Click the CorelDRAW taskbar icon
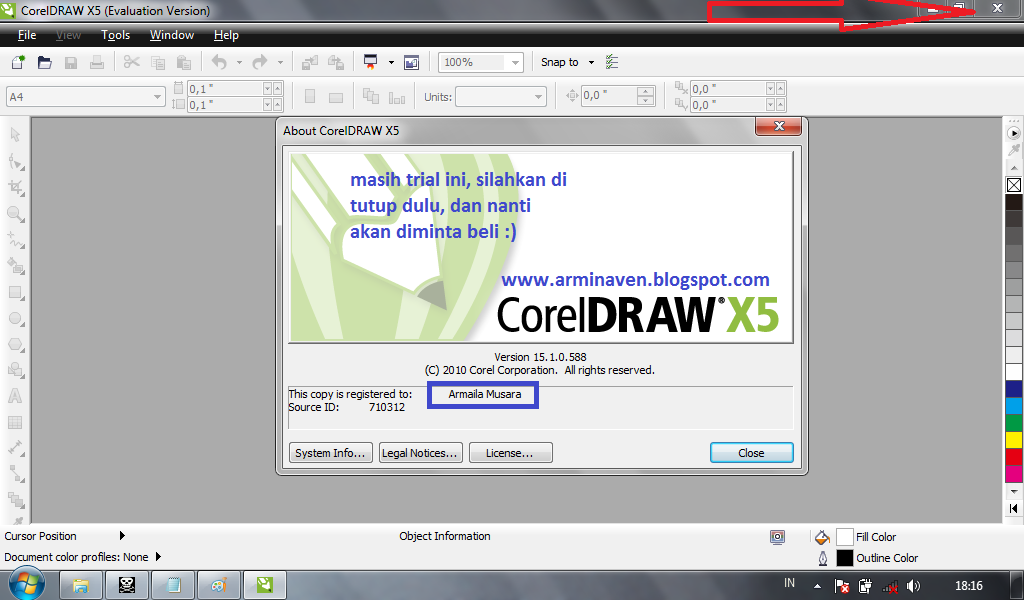Image resolution: width=1024 pixels, height=600 pixels. (x=264, y=585)
